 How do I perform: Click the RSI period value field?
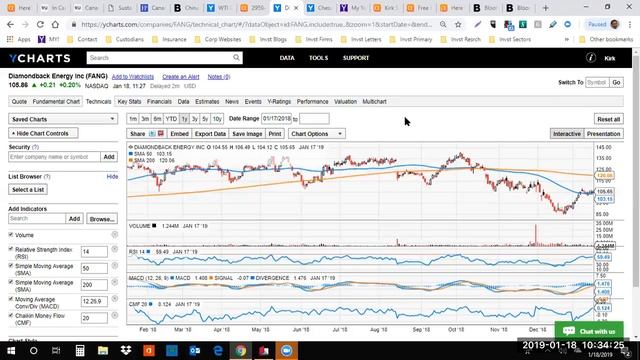pyautogui.click(x=94, y=251)
